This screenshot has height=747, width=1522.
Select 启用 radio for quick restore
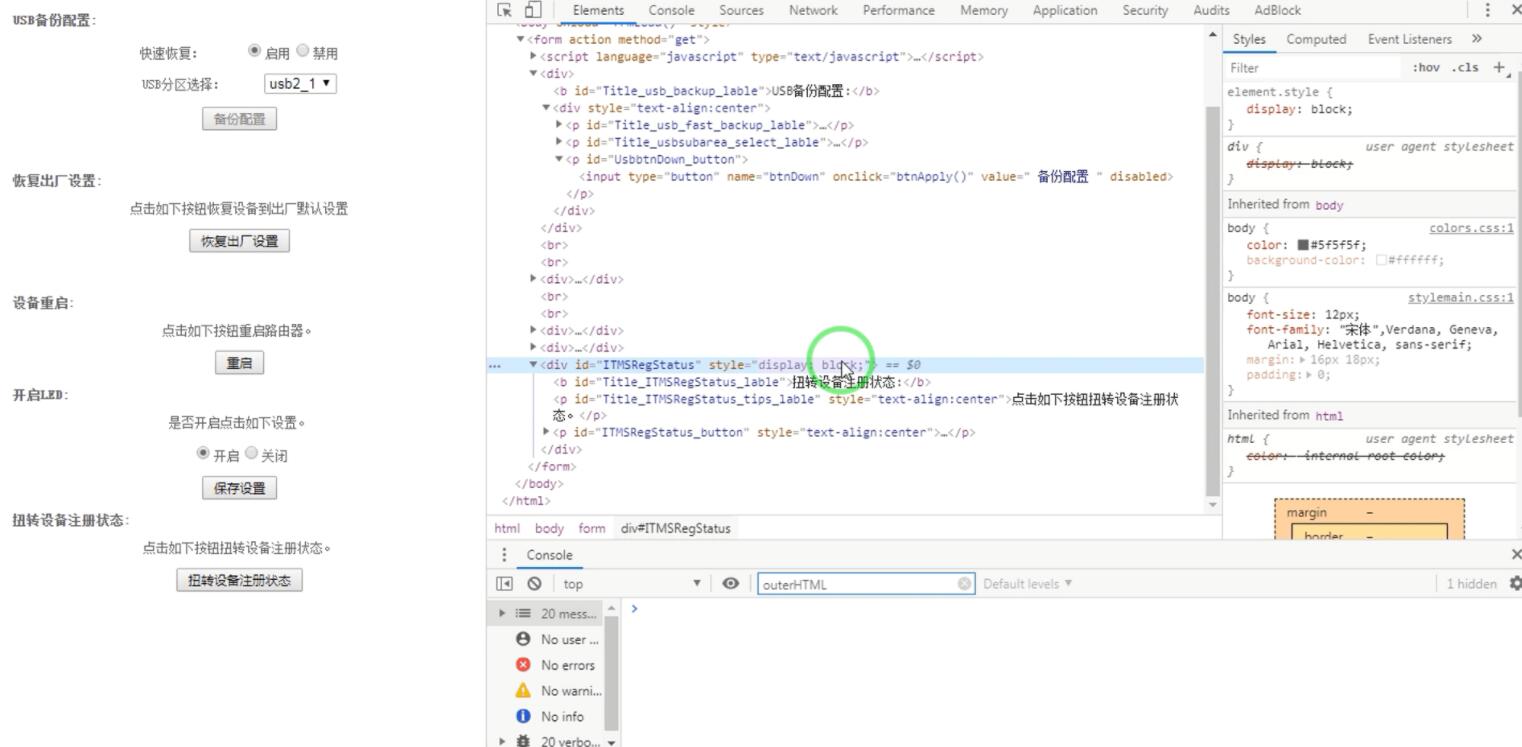pyautogui.click(x=254, y=53)
